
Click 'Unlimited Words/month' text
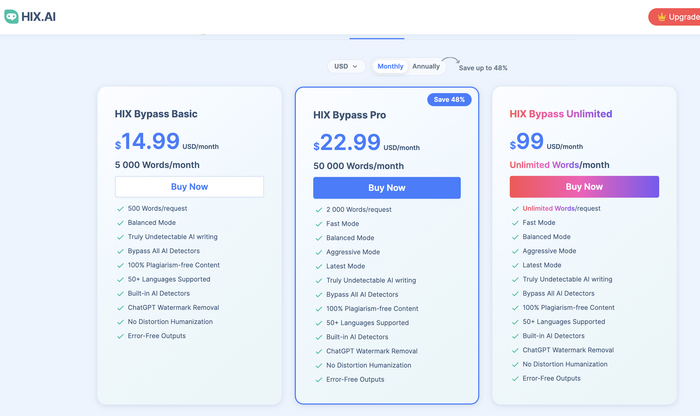[x=559, y=165]
